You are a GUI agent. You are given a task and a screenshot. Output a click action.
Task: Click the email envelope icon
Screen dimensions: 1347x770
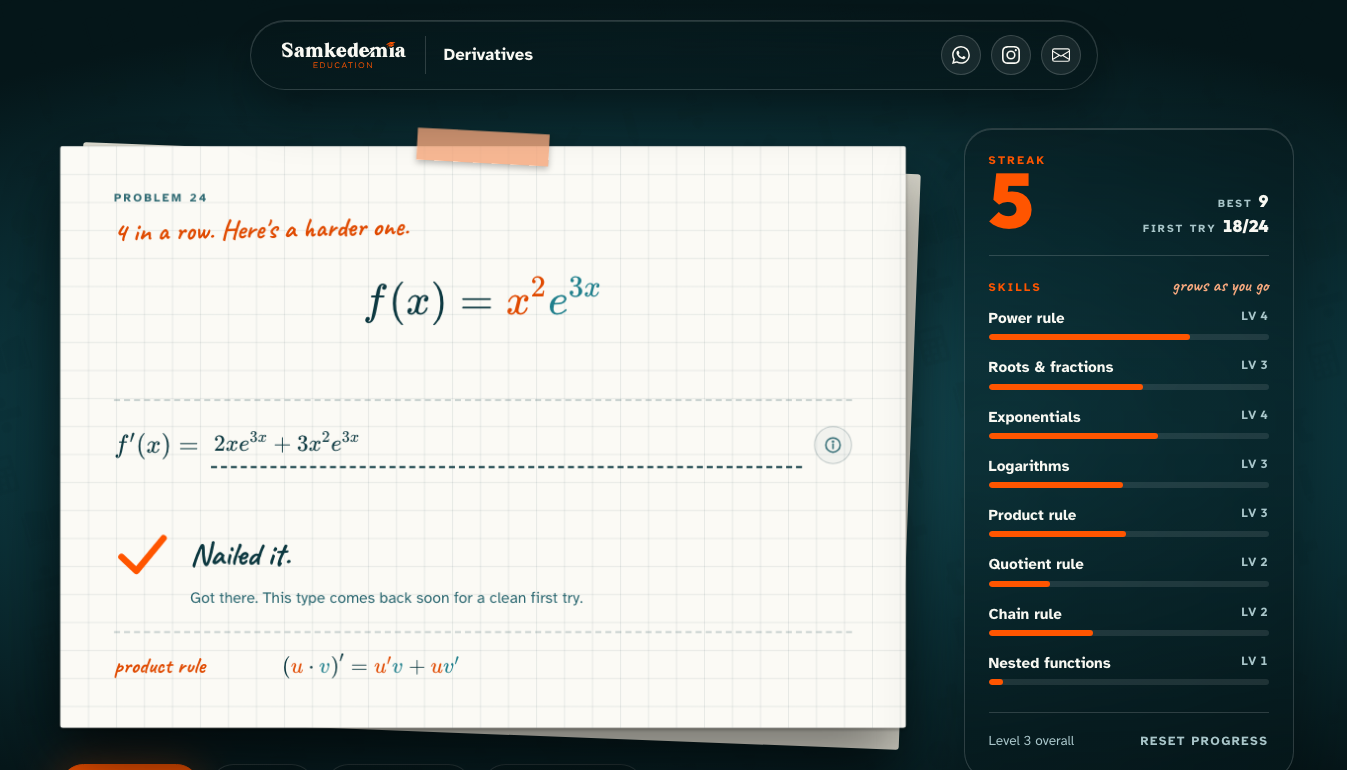[1061, 55]
